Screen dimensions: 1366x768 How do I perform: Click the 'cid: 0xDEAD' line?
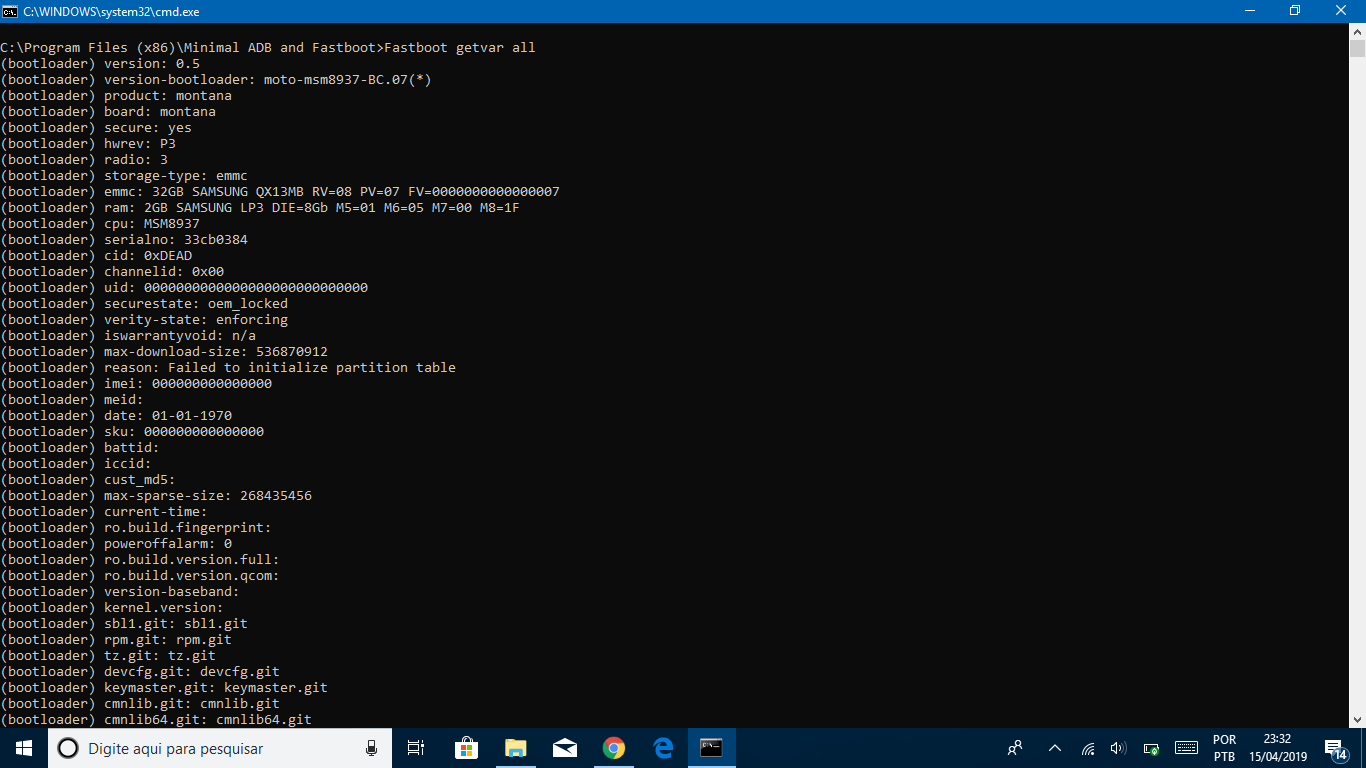pos(96,256)
